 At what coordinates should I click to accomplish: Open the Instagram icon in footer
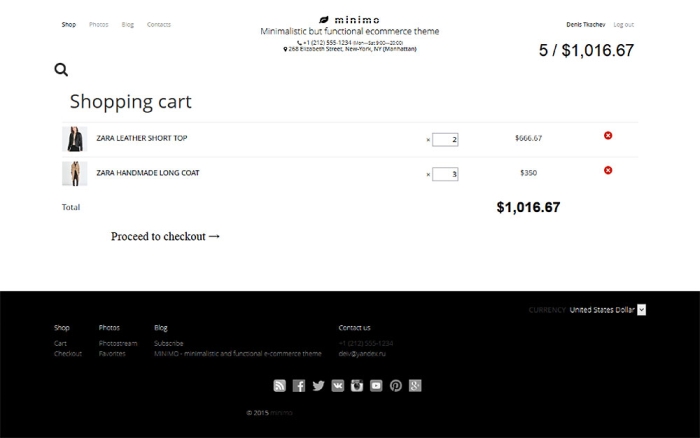357,386
